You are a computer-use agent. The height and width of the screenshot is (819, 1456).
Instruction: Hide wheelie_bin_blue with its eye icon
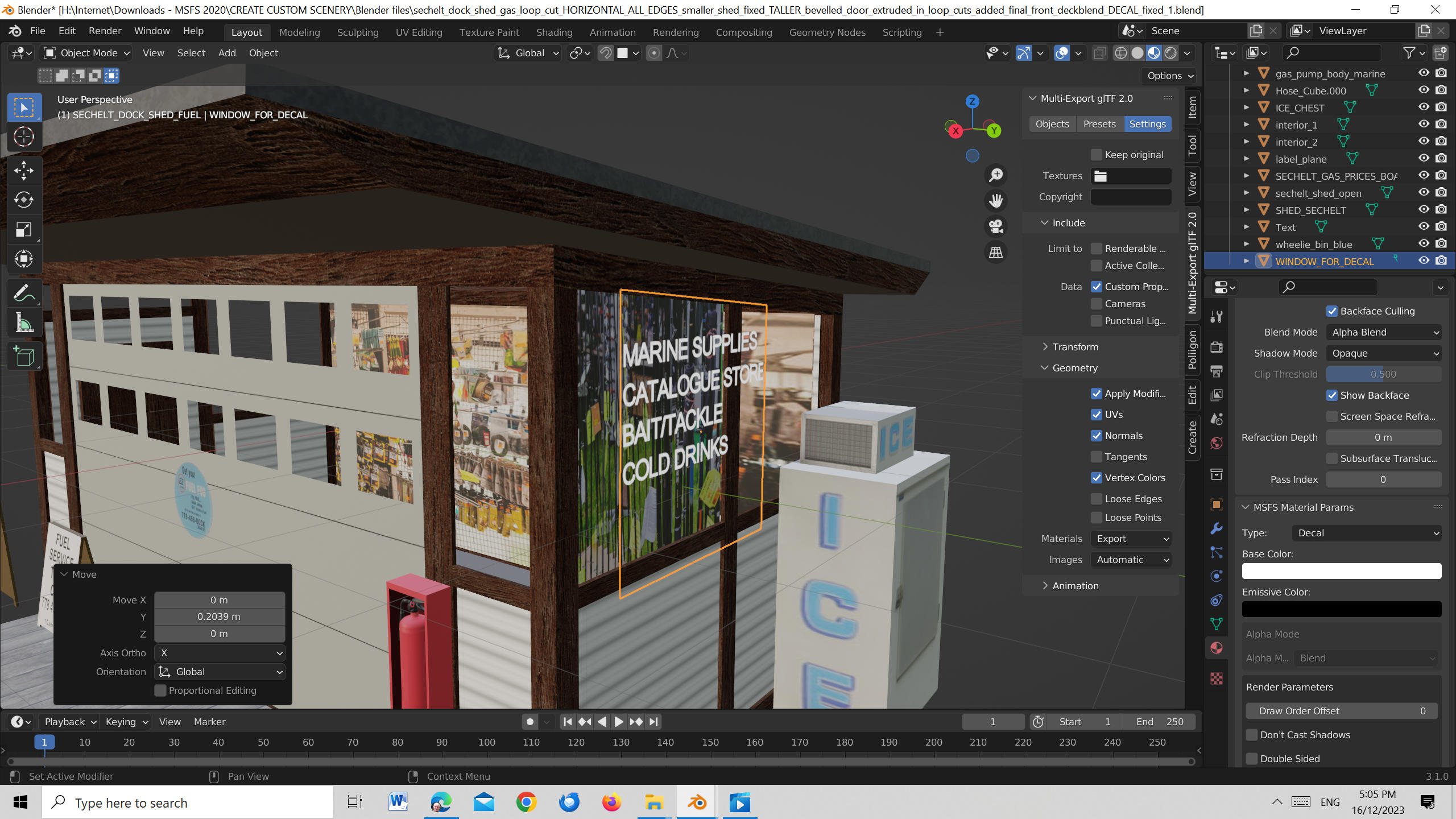1424,243
